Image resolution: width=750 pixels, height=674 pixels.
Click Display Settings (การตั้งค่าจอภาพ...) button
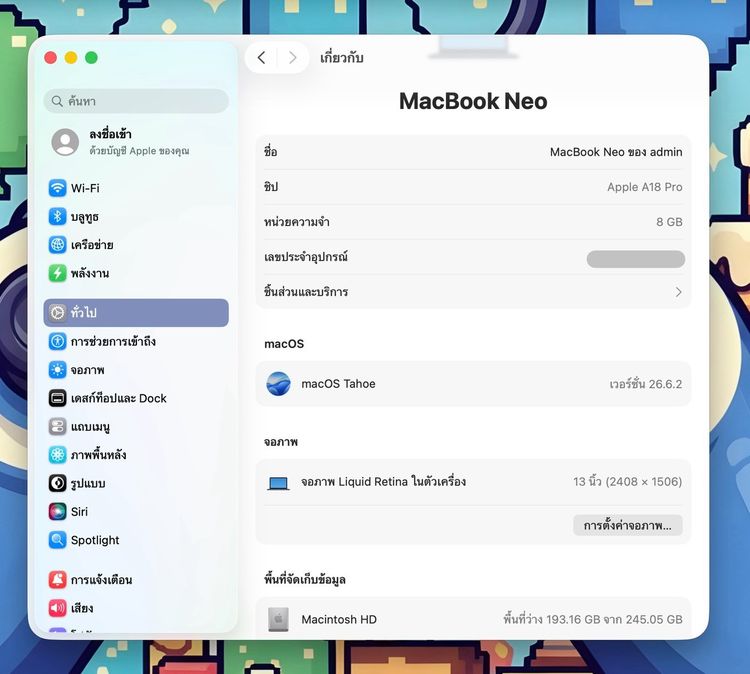[x=628, y=526]
